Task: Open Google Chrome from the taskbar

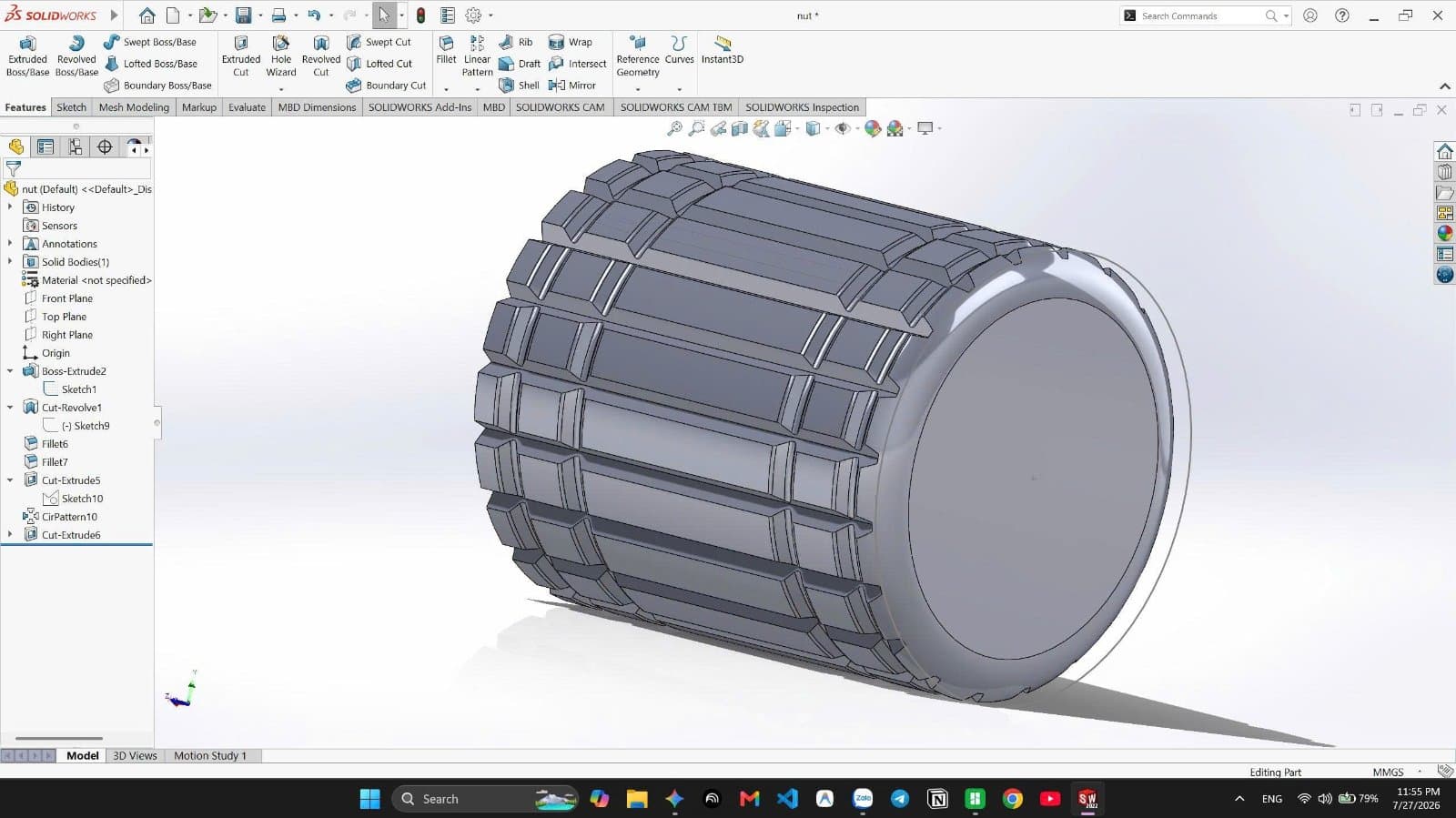Action: (1012, 799)
